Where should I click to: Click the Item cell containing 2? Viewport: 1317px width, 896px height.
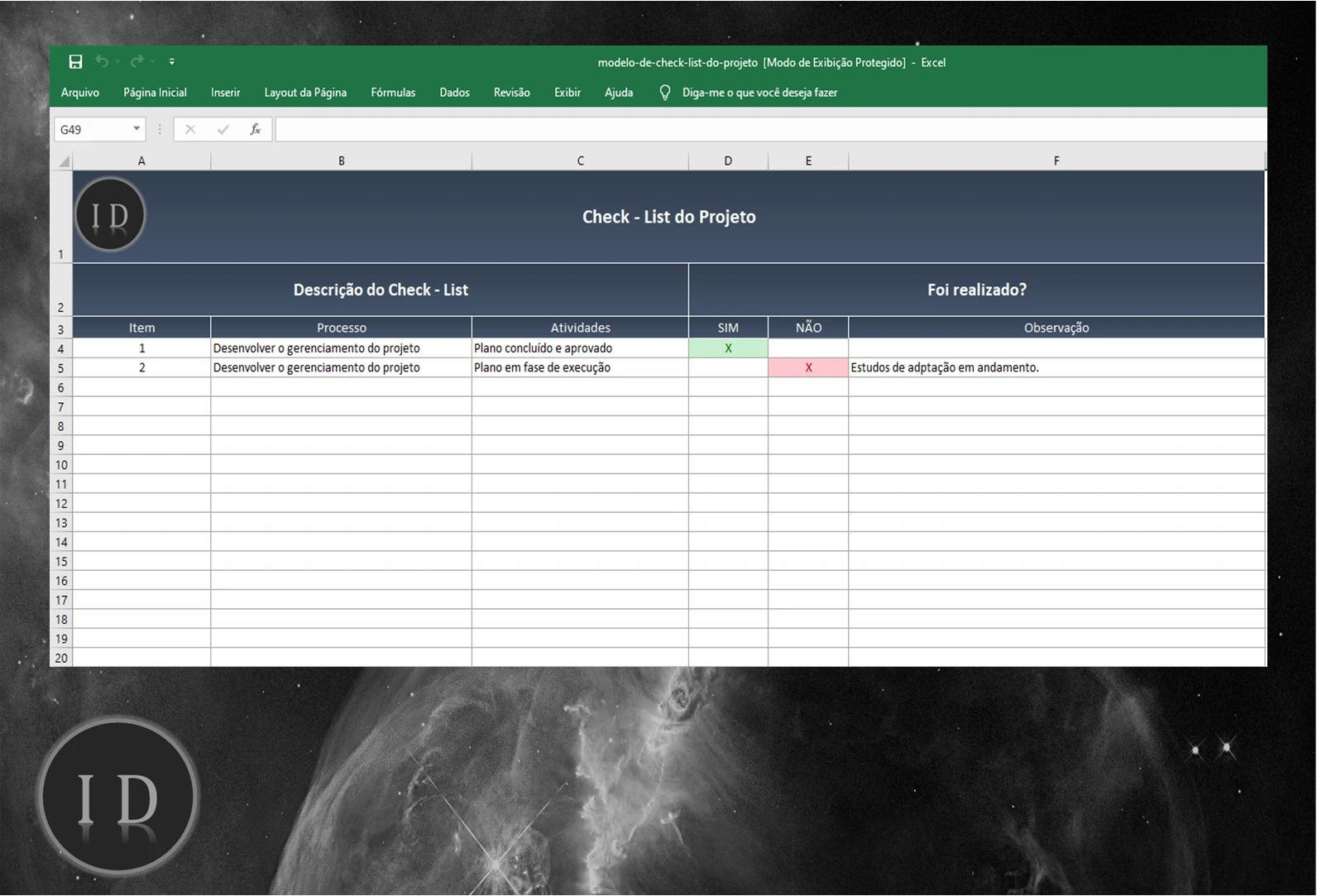click(141, 367)
